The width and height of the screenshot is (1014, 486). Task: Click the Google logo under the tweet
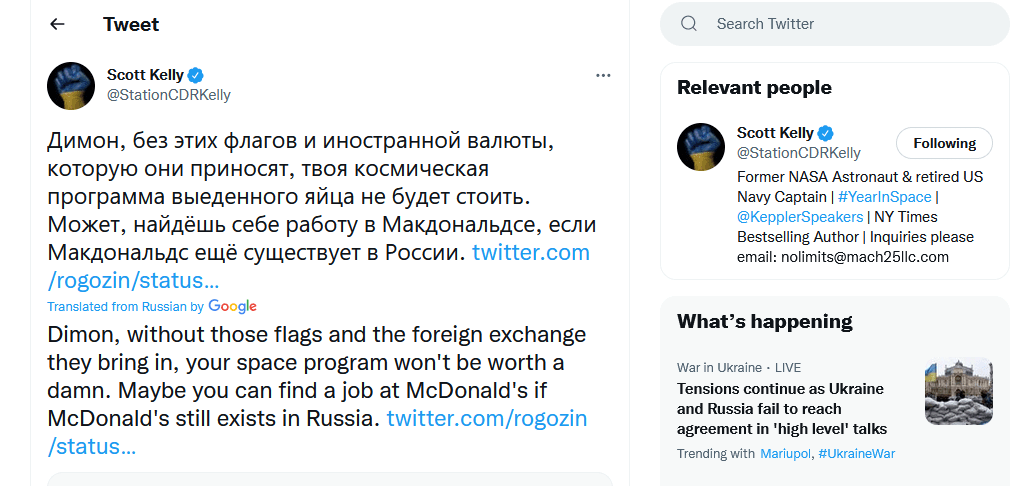[233, 306]
